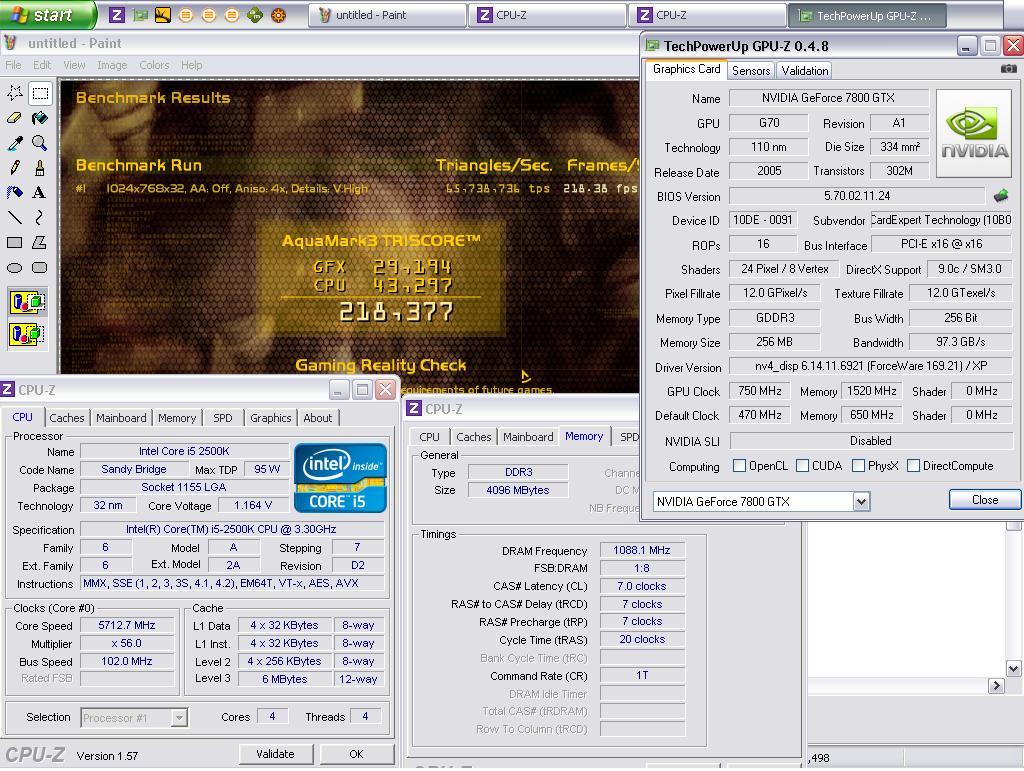The image size is (1024, 771).
Task: Activate TechPowerUp GPU-Z taskbar button
Action: [x=867, y=15]
